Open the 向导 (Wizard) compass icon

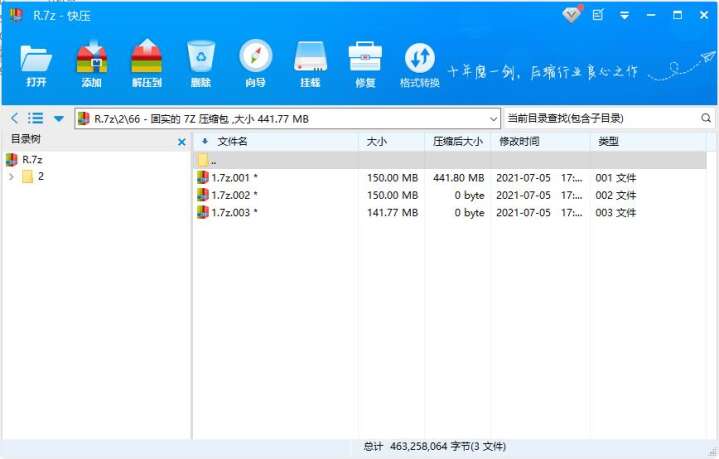tap(256, 62)
